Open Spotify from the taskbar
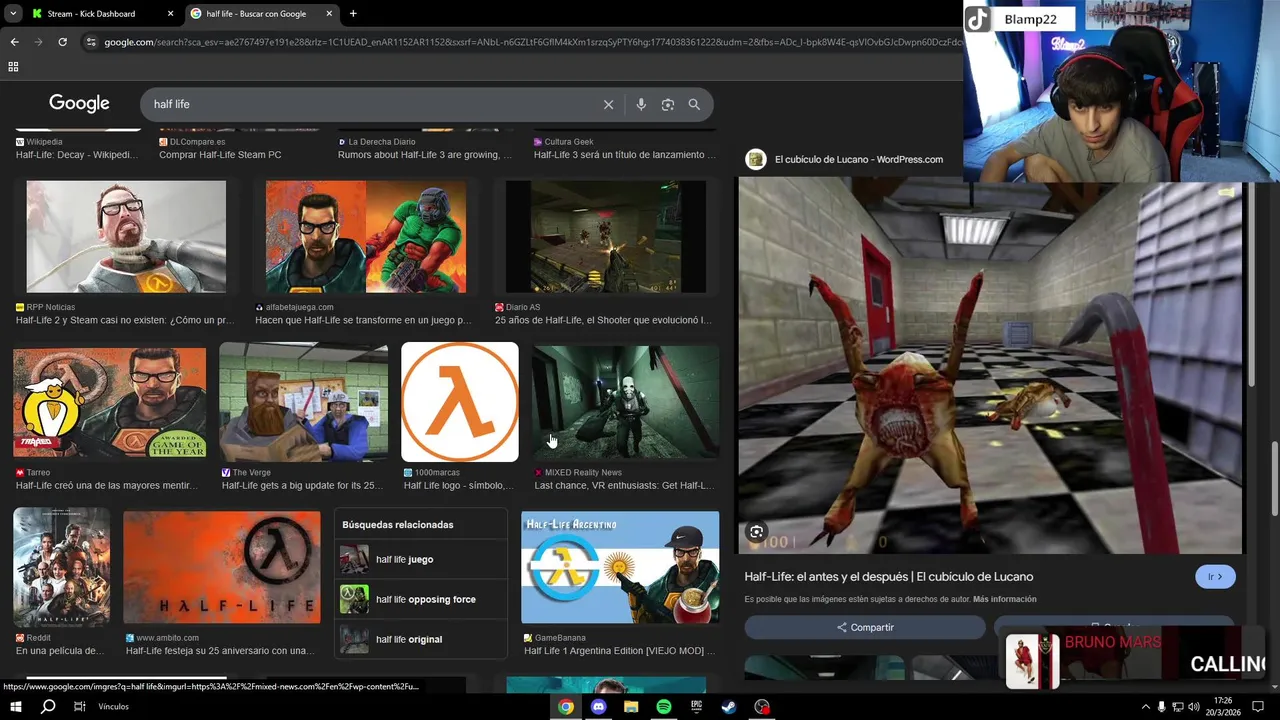 (664, 706)
